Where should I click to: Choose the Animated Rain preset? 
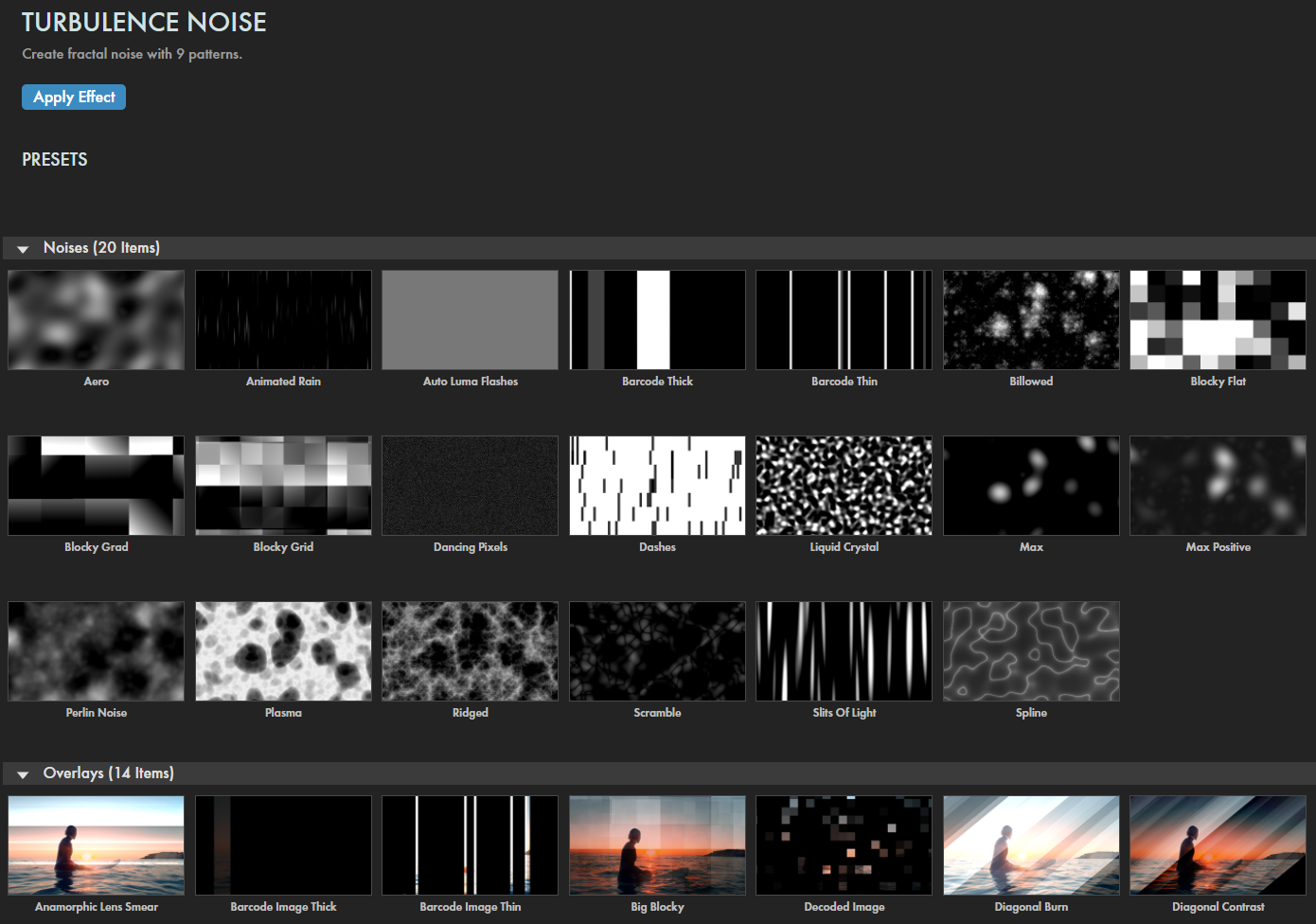[283, 320]
